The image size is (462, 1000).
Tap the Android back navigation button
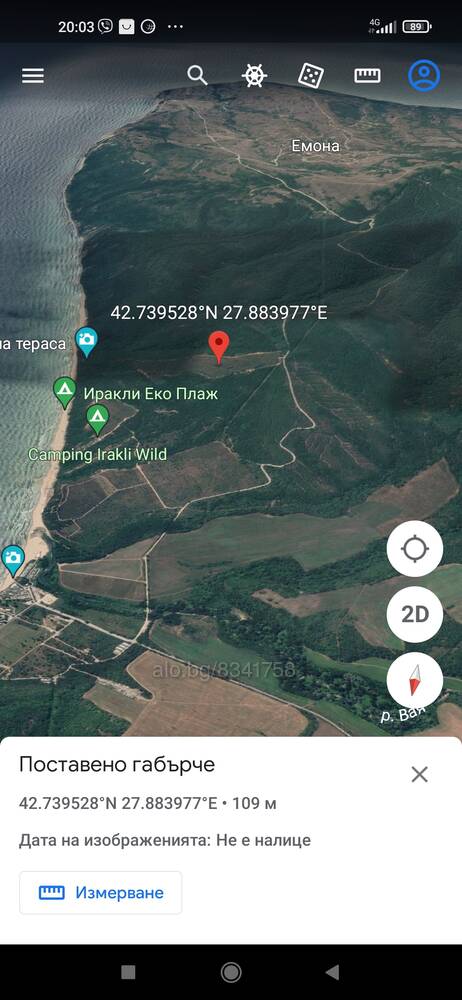click(x=332, y=972)
